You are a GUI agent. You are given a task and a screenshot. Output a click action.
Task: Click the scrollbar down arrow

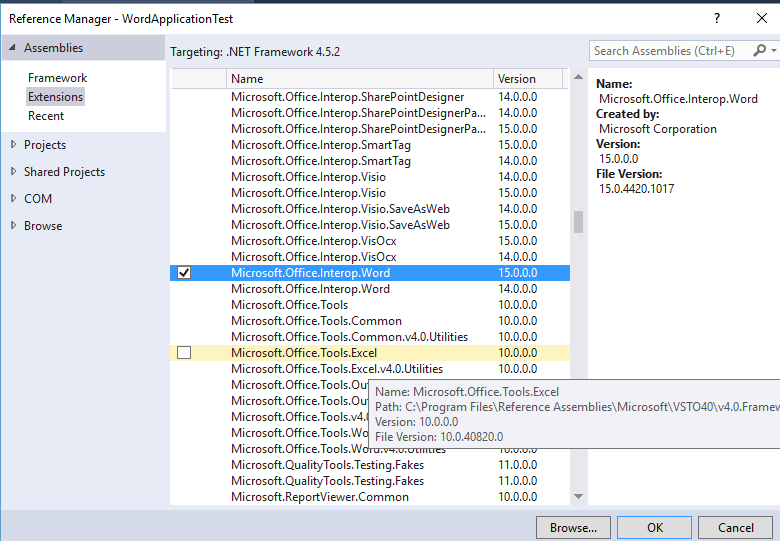(x=578, y=496)
